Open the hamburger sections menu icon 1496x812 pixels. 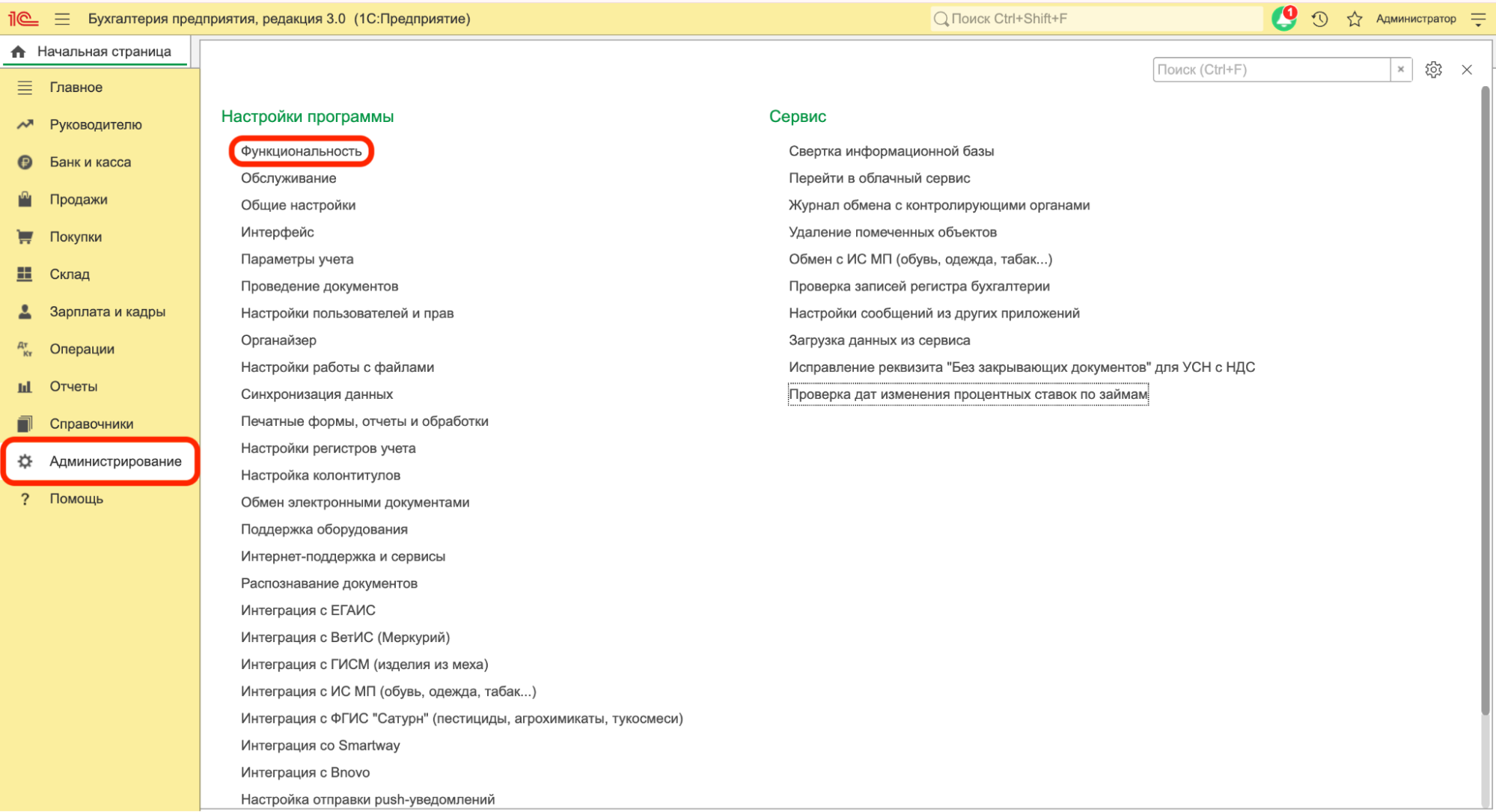(62, 19)
